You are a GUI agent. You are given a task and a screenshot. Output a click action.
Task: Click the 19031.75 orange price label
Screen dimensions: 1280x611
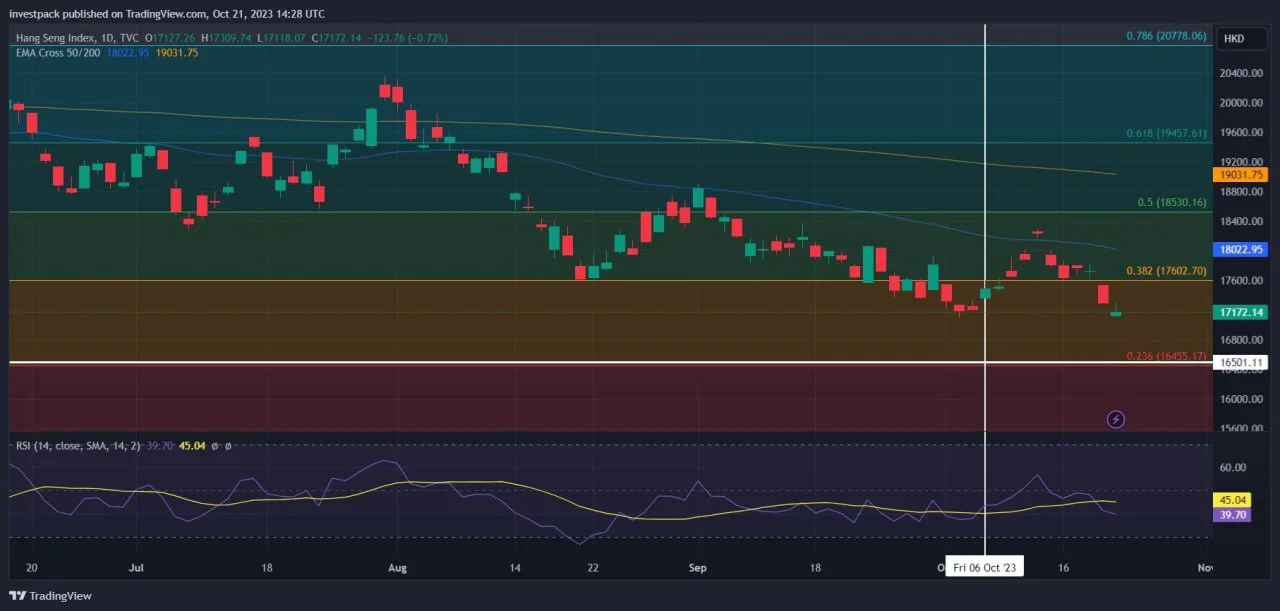click(x=1240, y=174)
